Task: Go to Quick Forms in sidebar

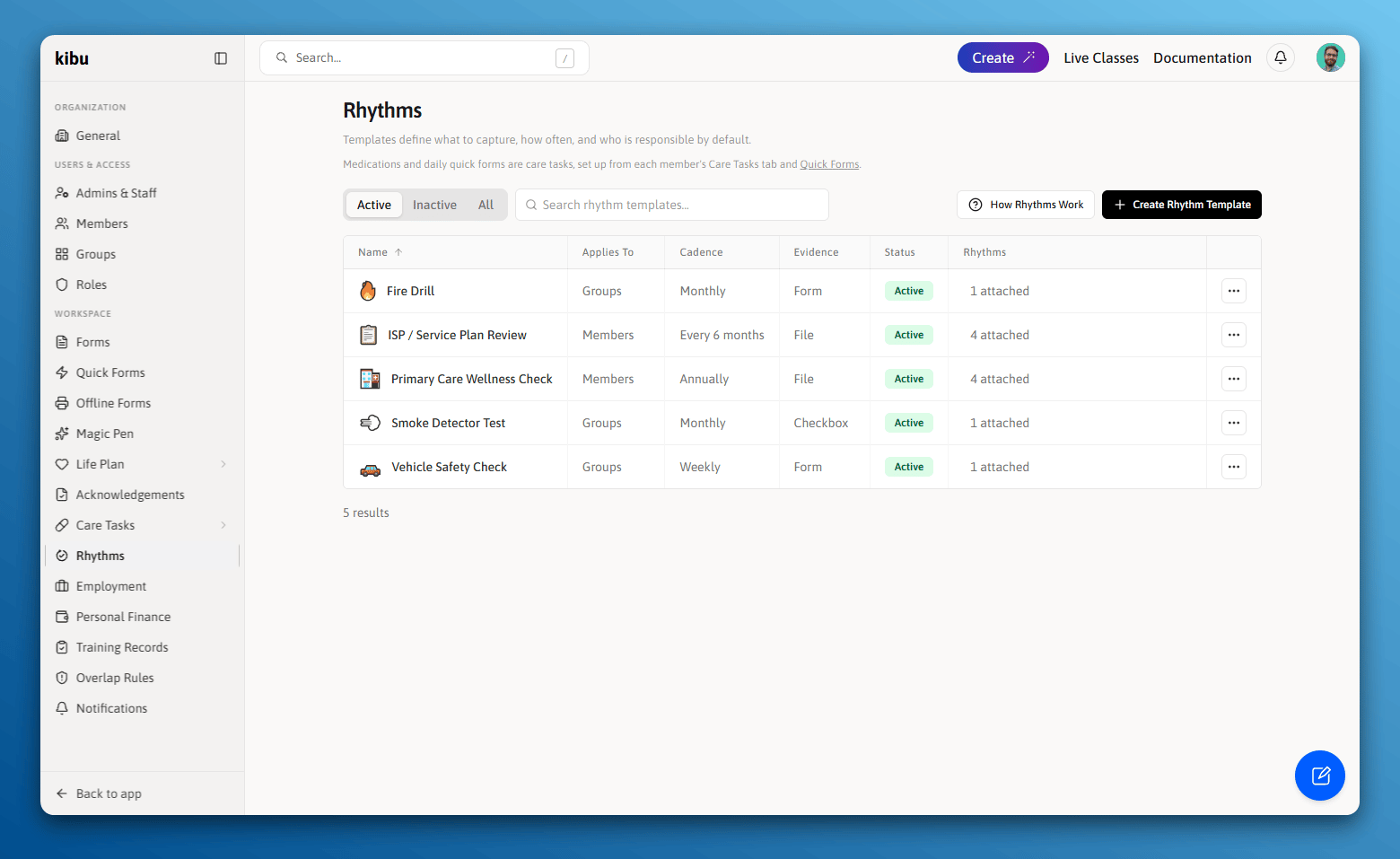Action: (x=144, y=373)
